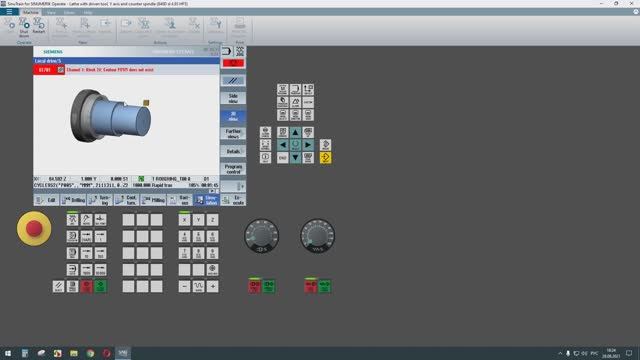Click the PROGRAM area key on keypad

click(295, 89)
